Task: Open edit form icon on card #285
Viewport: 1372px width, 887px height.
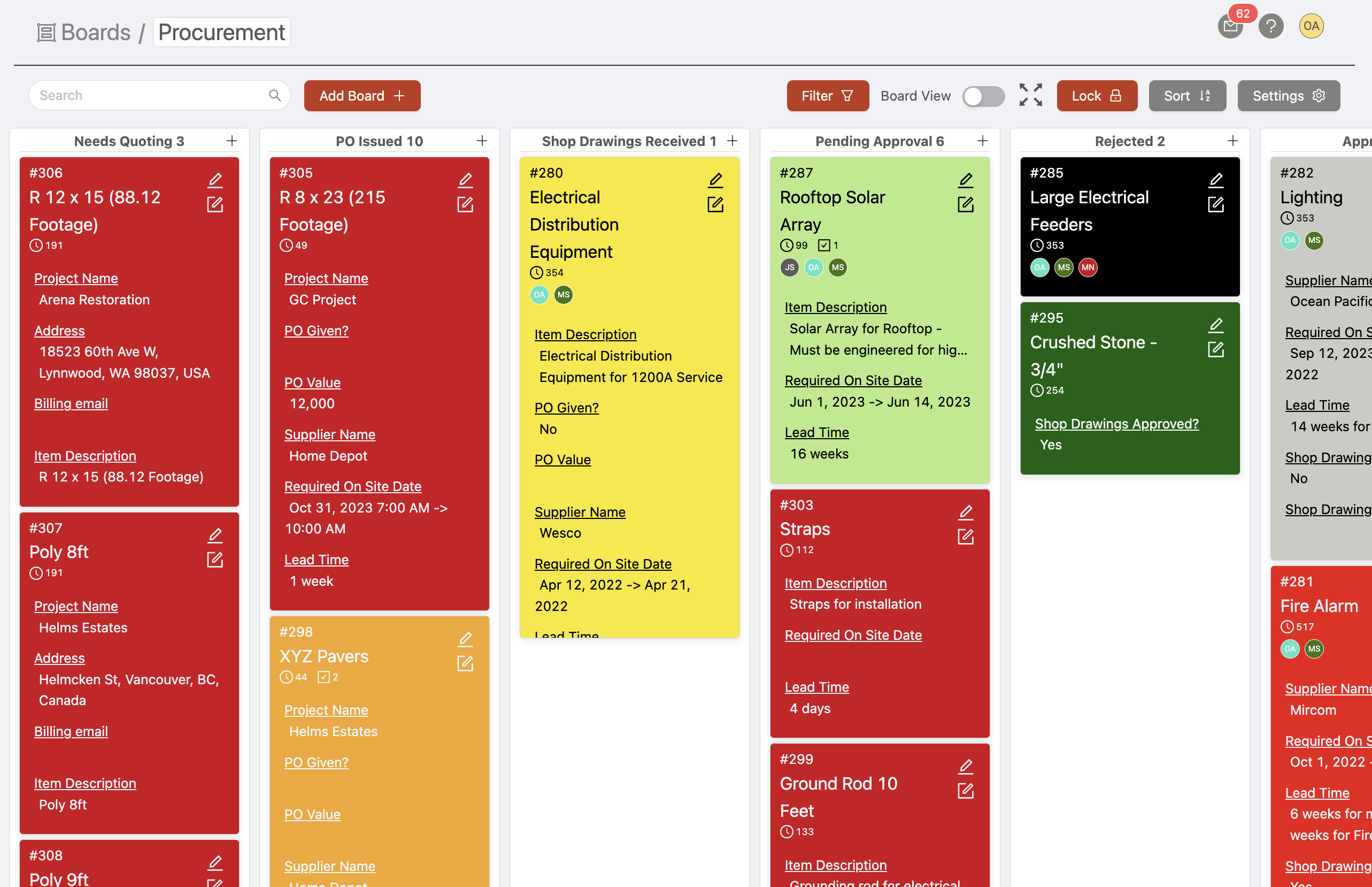Action: 1216,204
